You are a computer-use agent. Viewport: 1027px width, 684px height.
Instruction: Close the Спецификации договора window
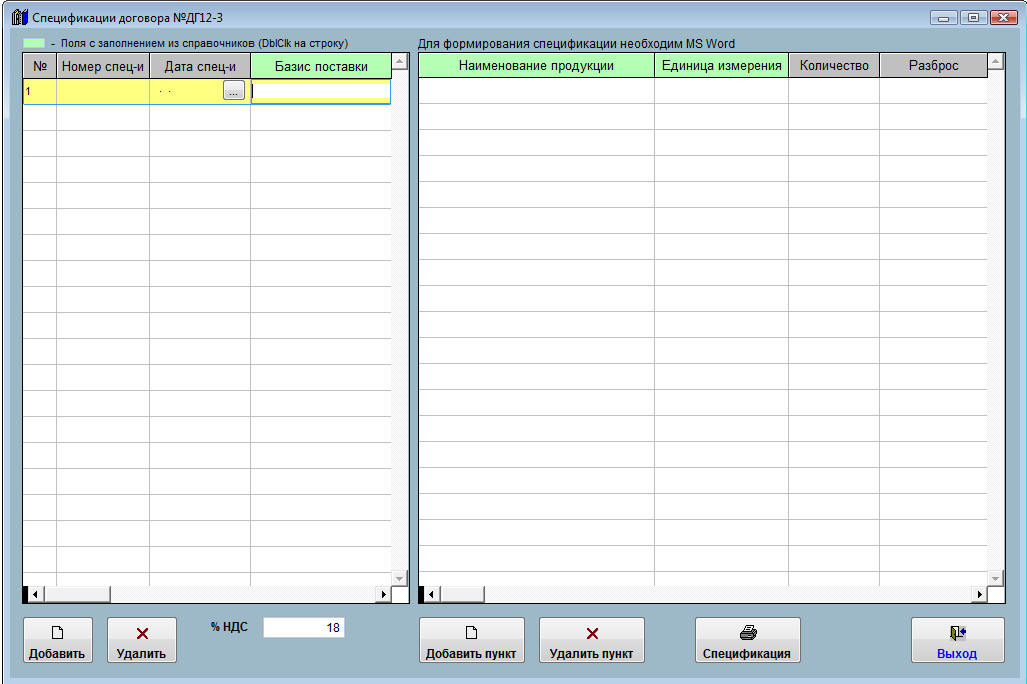1003,18
